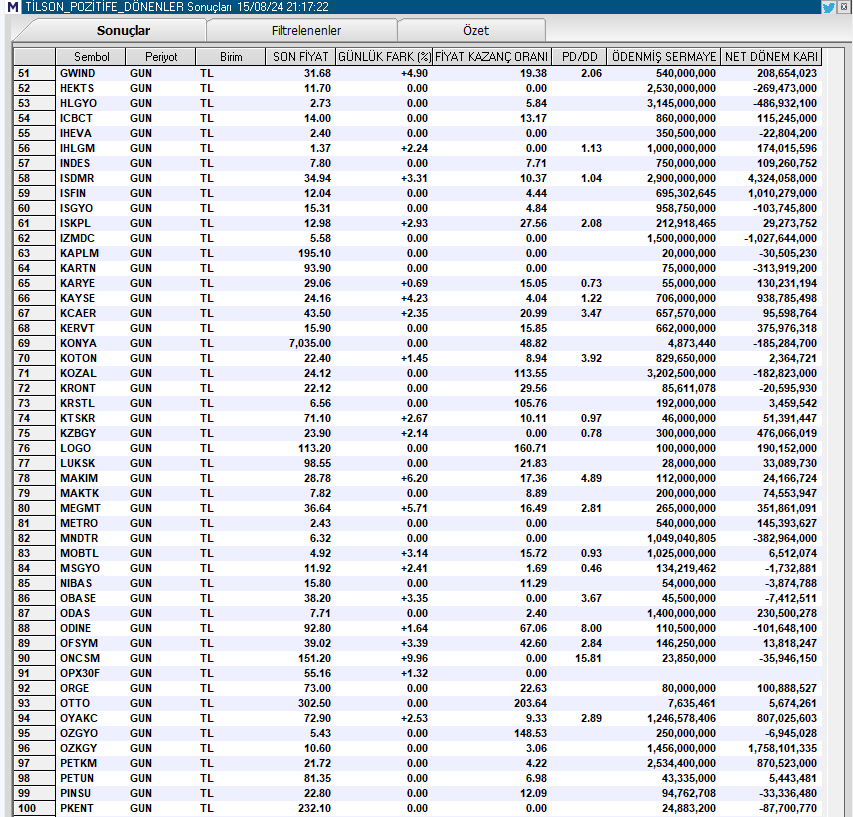853x817 pixels.
Task: Sort by GÜNLÜK FARK (%) column header
Action: tap(384, 57)
